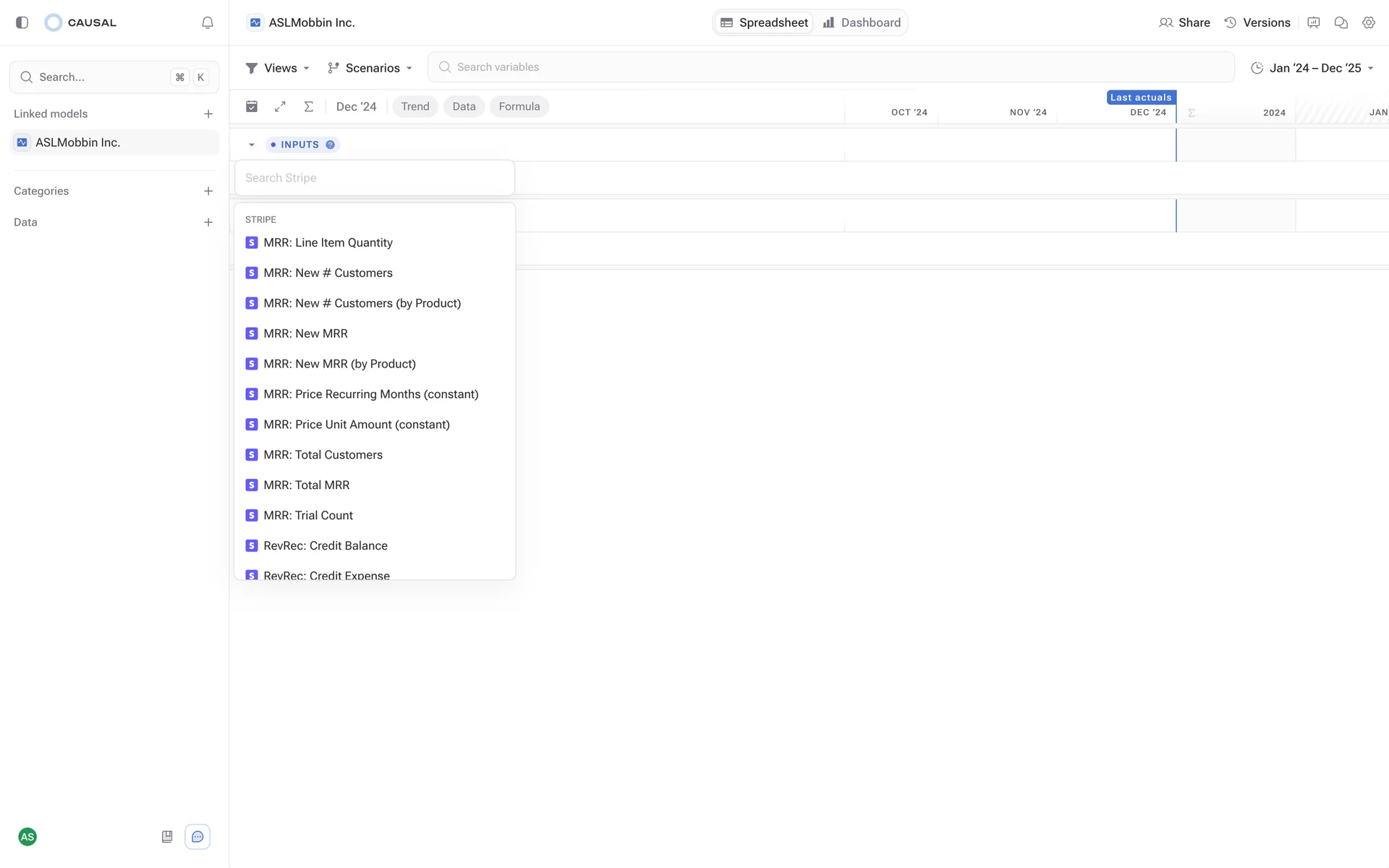The image size is (1389, 868).
Task: Open the settings gear icon
Action: click(x=1368, y=22)
